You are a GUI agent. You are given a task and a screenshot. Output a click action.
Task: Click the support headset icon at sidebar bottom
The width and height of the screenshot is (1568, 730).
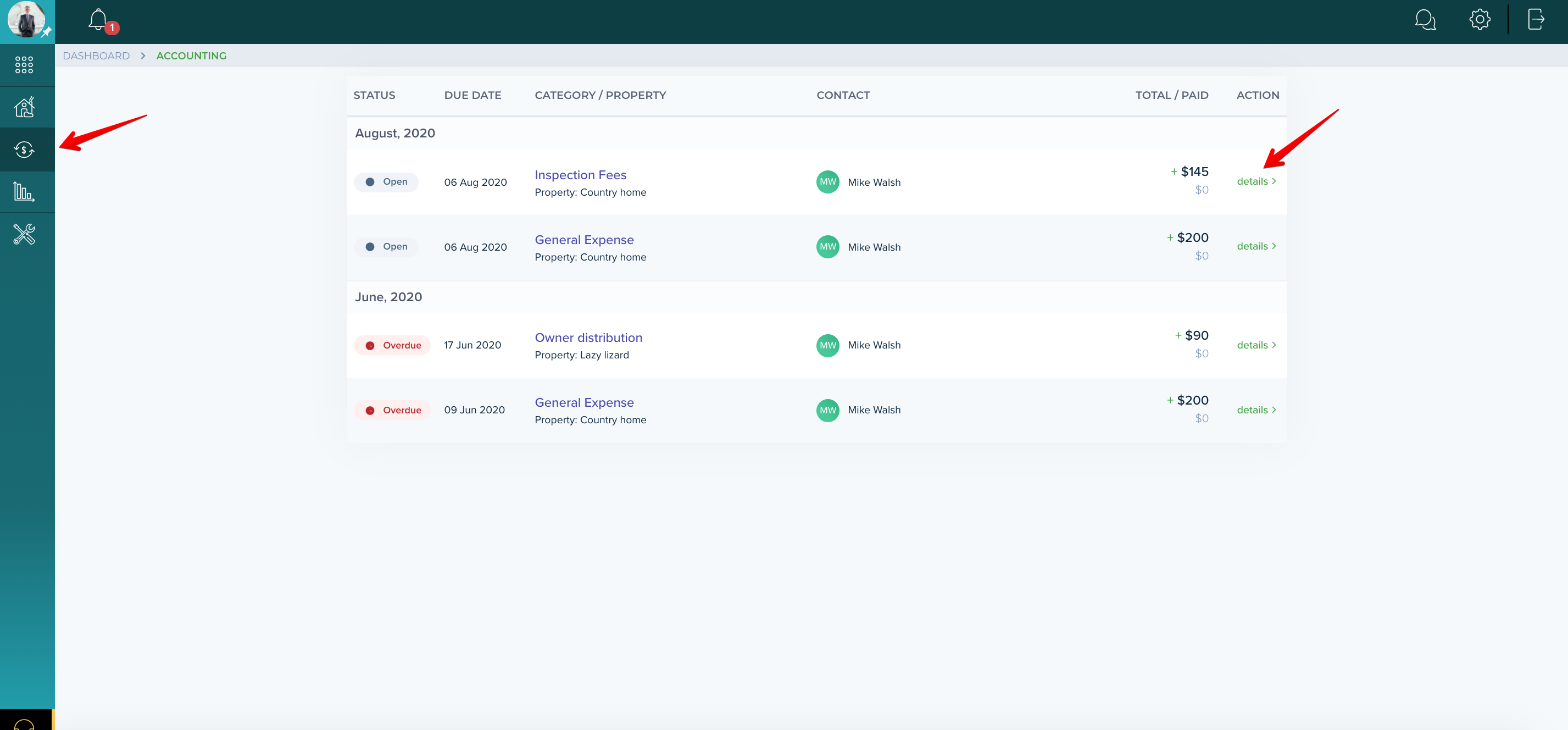tap(24, 724)
